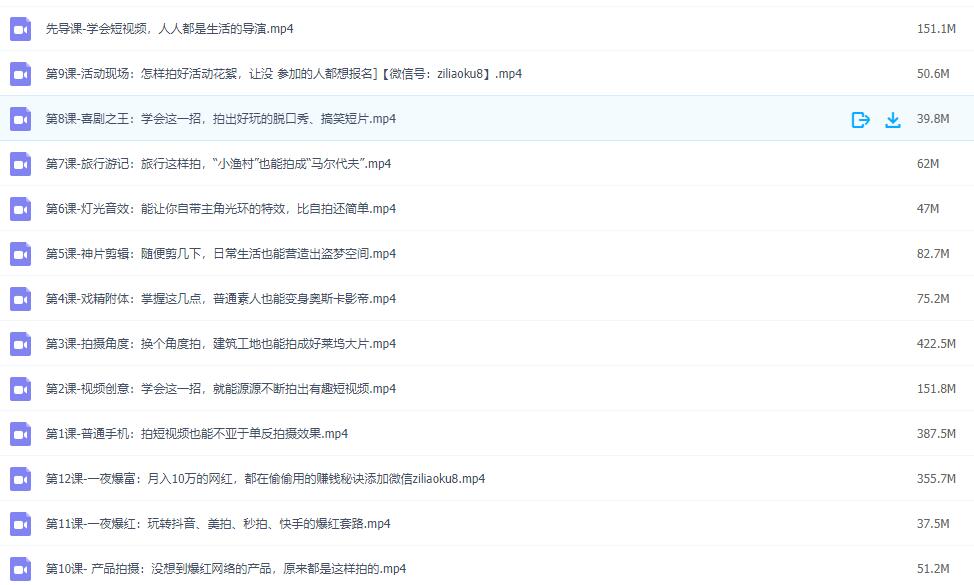
Task: Open 第1课-普通手机 video file name
Action: (x=197, y=434)
